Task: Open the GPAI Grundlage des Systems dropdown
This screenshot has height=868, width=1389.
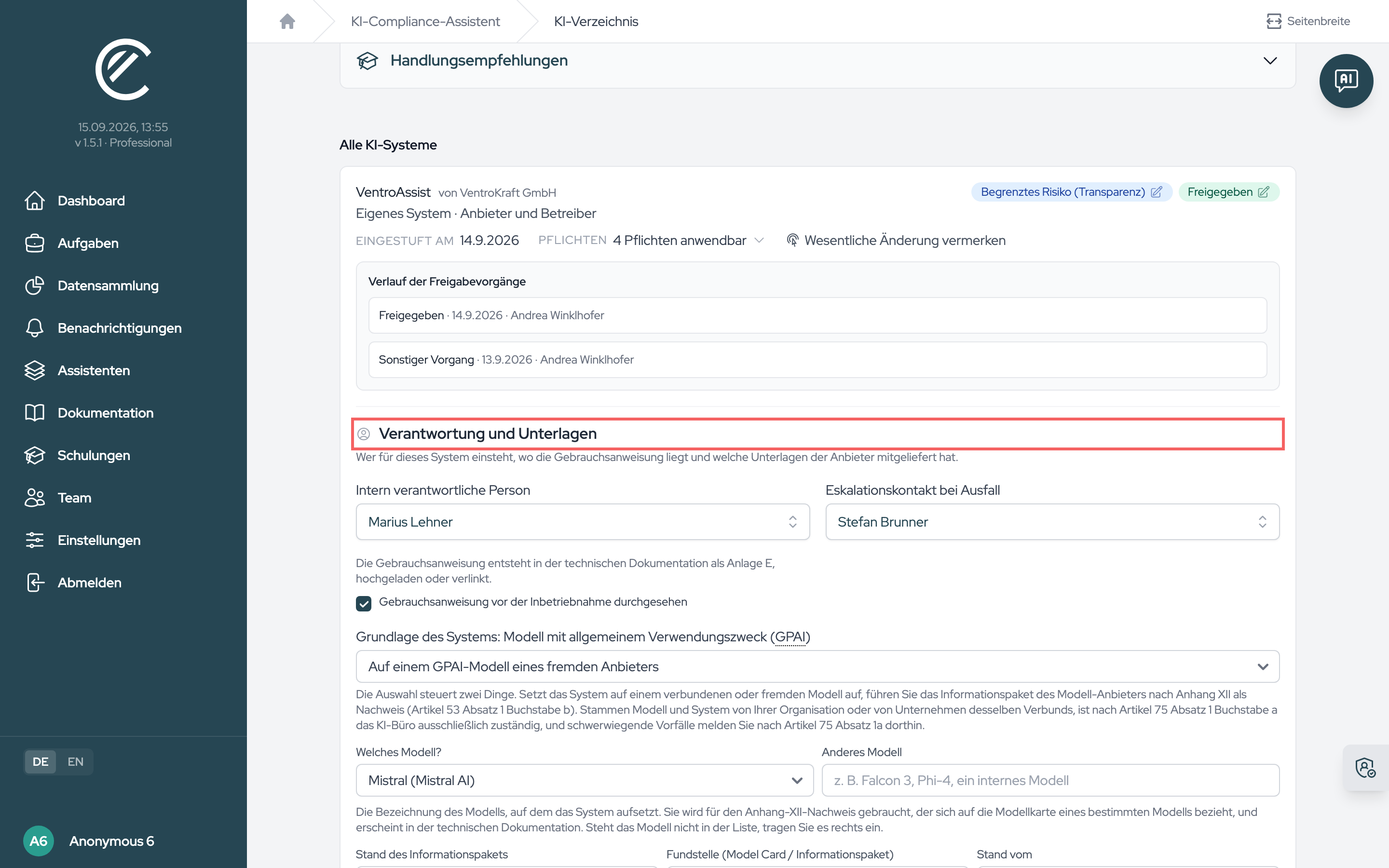Action: [817, 666]
